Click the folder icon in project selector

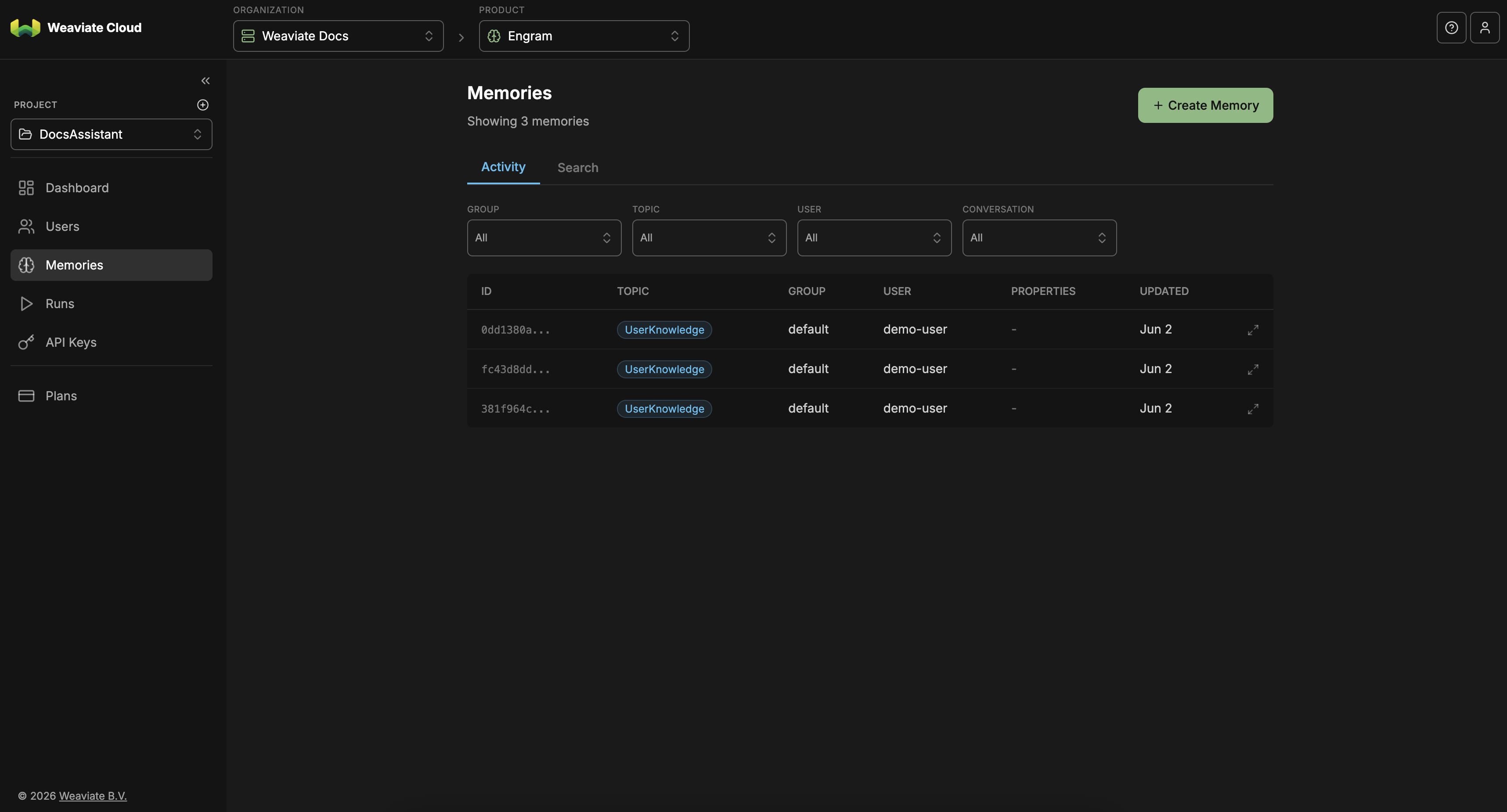point(25,134)
